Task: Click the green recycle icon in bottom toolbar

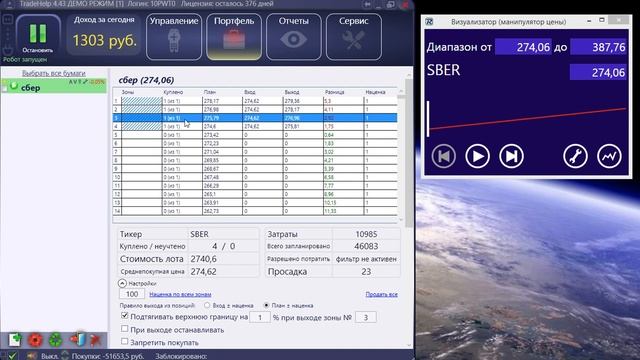Action: [56, 340]
